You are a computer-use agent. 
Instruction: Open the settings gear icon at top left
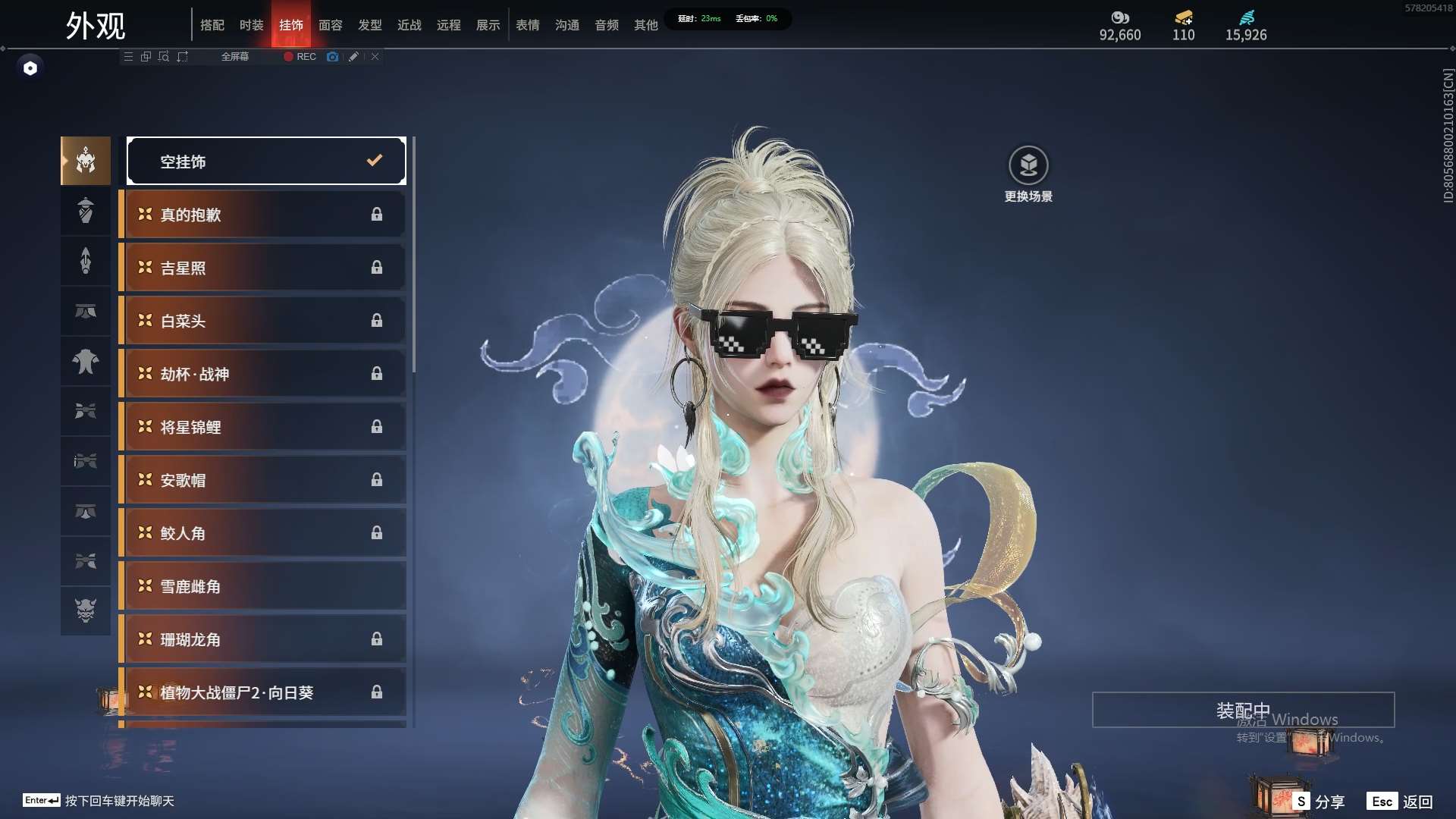30,67
